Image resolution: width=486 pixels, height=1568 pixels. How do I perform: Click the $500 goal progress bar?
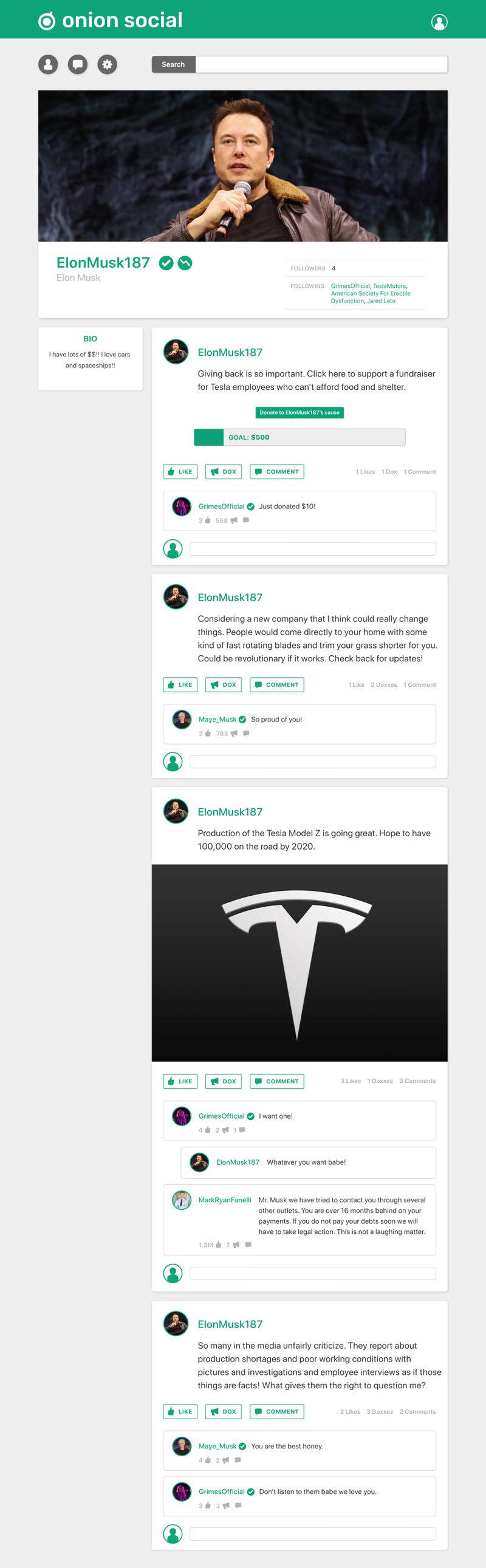click(x=299, y=437)
